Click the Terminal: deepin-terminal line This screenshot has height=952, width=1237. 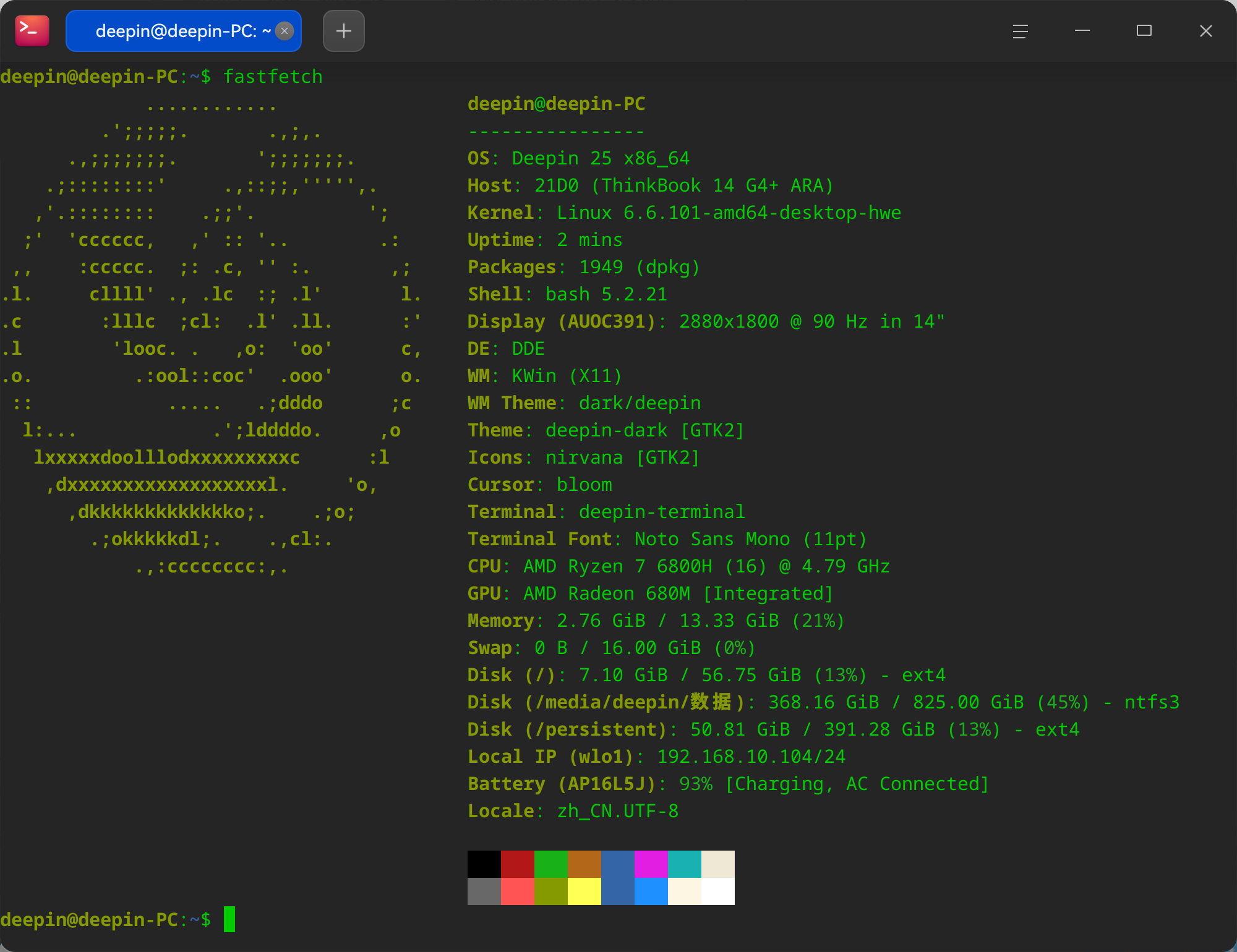pos(606,512)
